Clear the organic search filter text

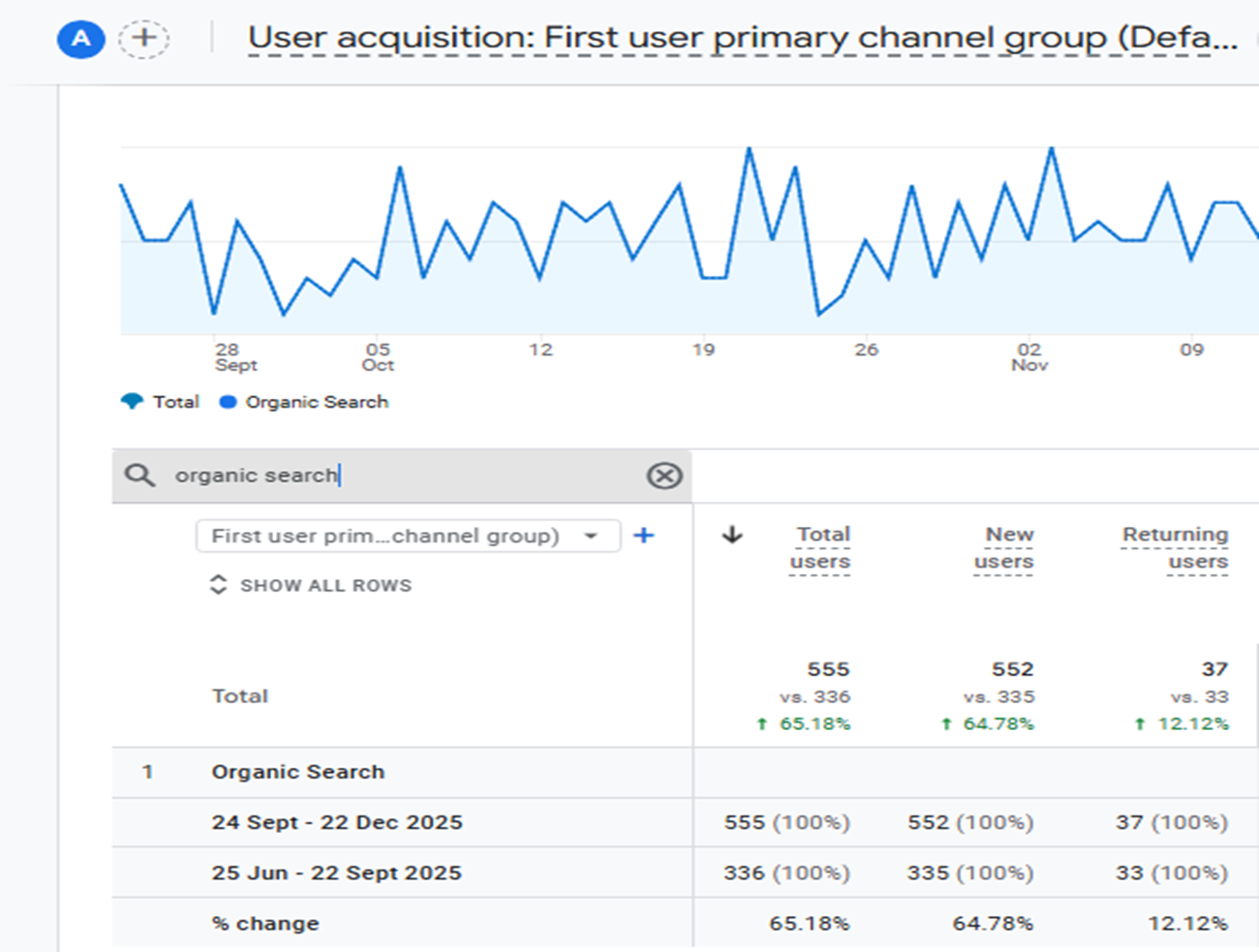664,476
